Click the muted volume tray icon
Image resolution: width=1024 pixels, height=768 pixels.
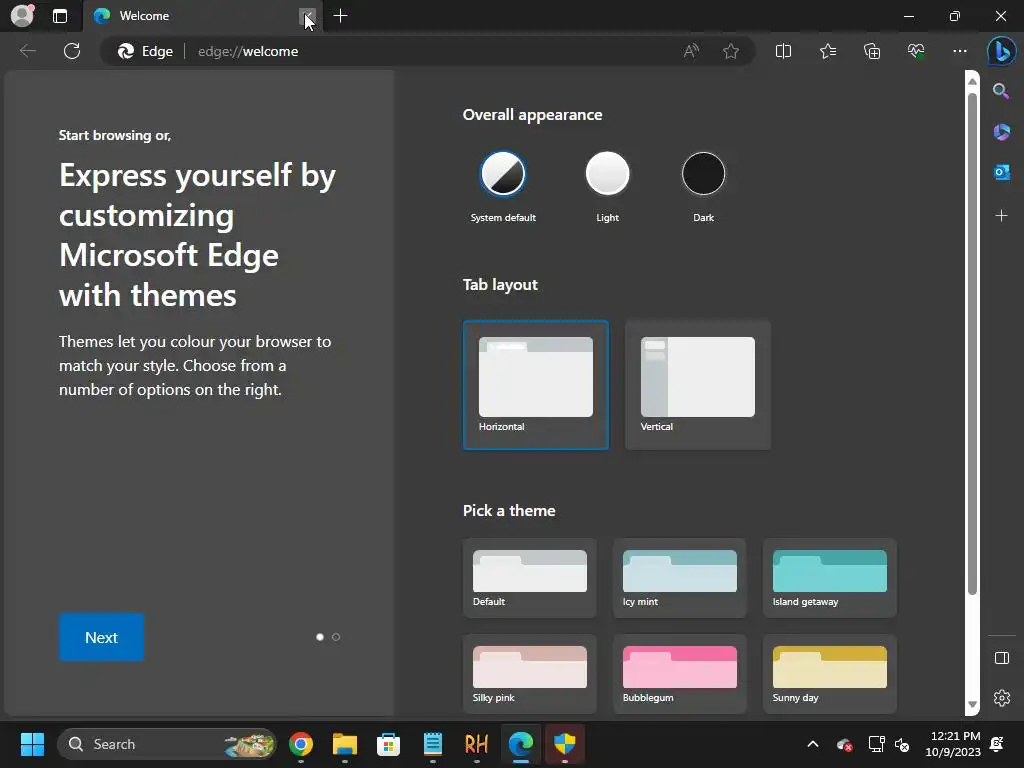coord(902,744)
